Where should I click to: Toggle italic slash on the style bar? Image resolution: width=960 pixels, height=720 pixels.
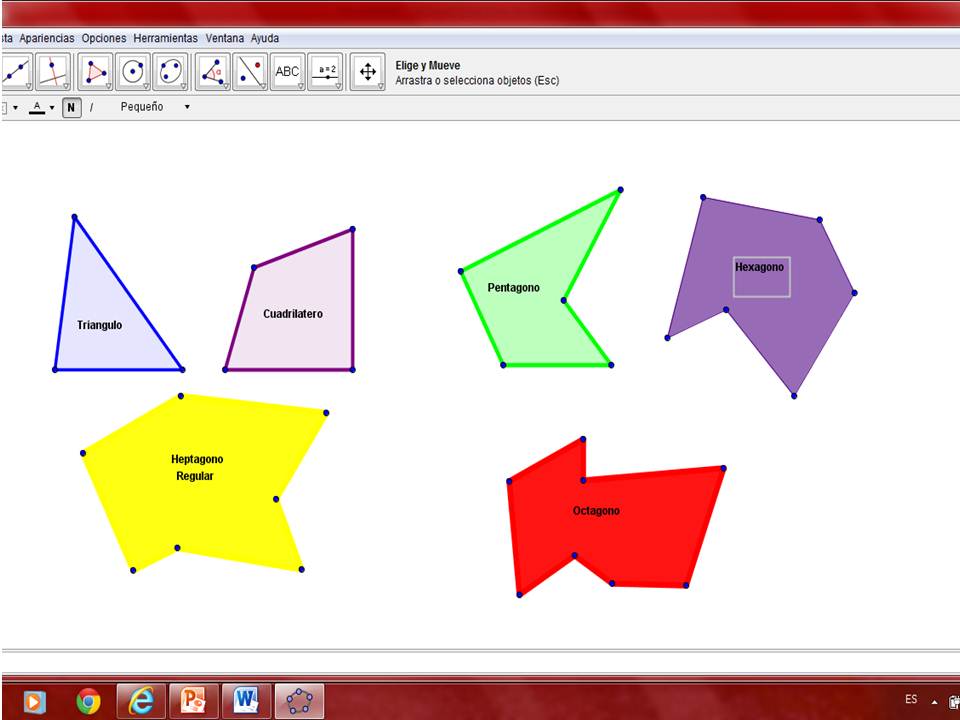(x=91, y=107)
